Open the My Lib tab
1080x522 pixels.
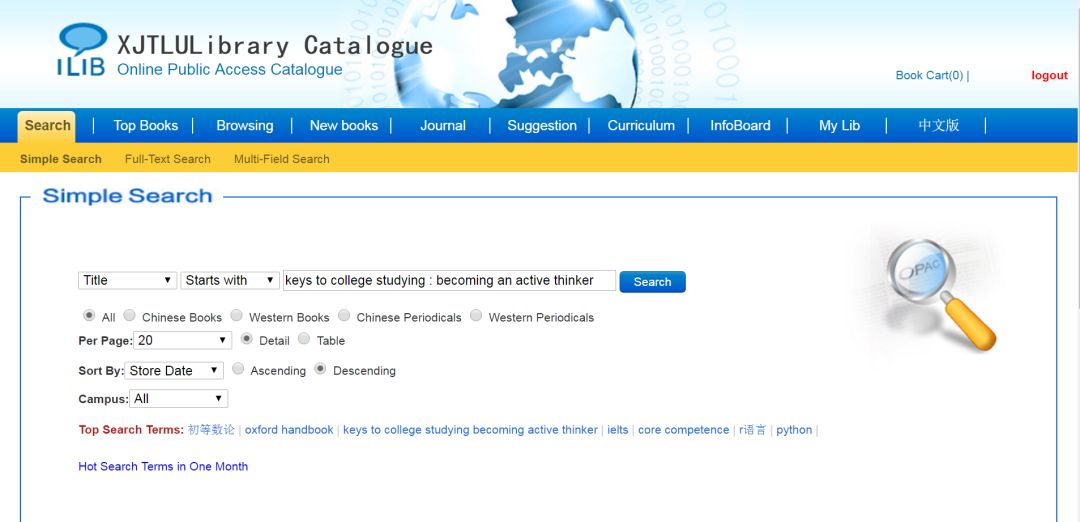point(840,126)
